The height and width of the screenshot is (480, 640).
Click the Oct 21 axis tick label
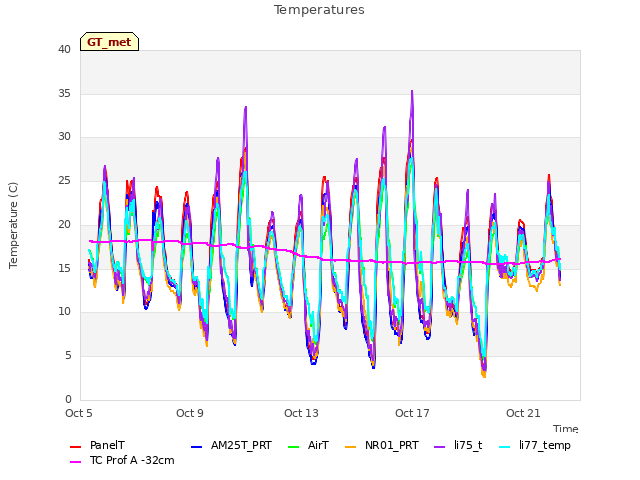tap(523, 413)
